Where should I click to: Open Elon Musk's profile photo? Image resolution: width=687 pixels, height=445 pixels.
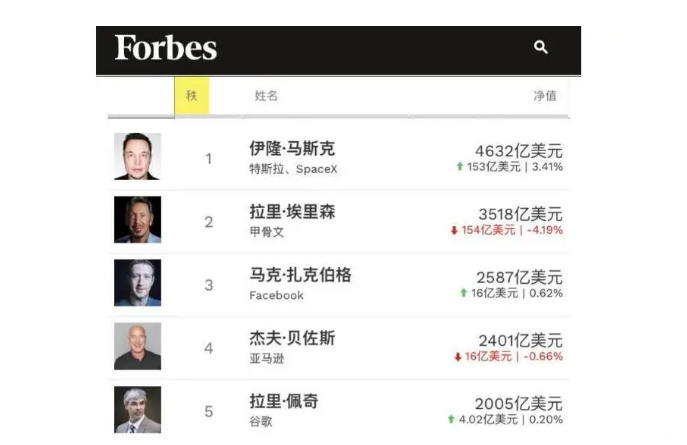[x=137, y=157]
